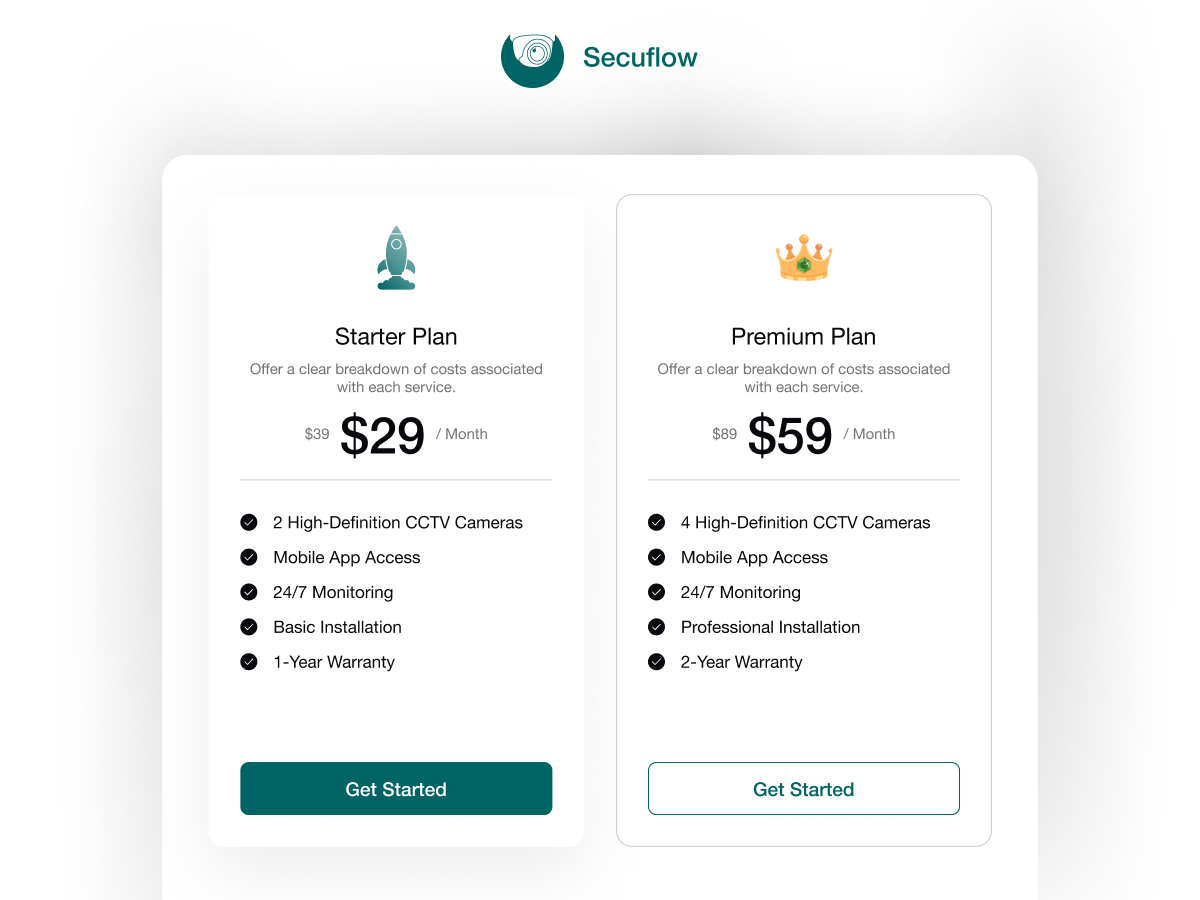The image size is (1200, 900).
Task: Click the Starter Plan rocket icon
Action: point(396,258)
